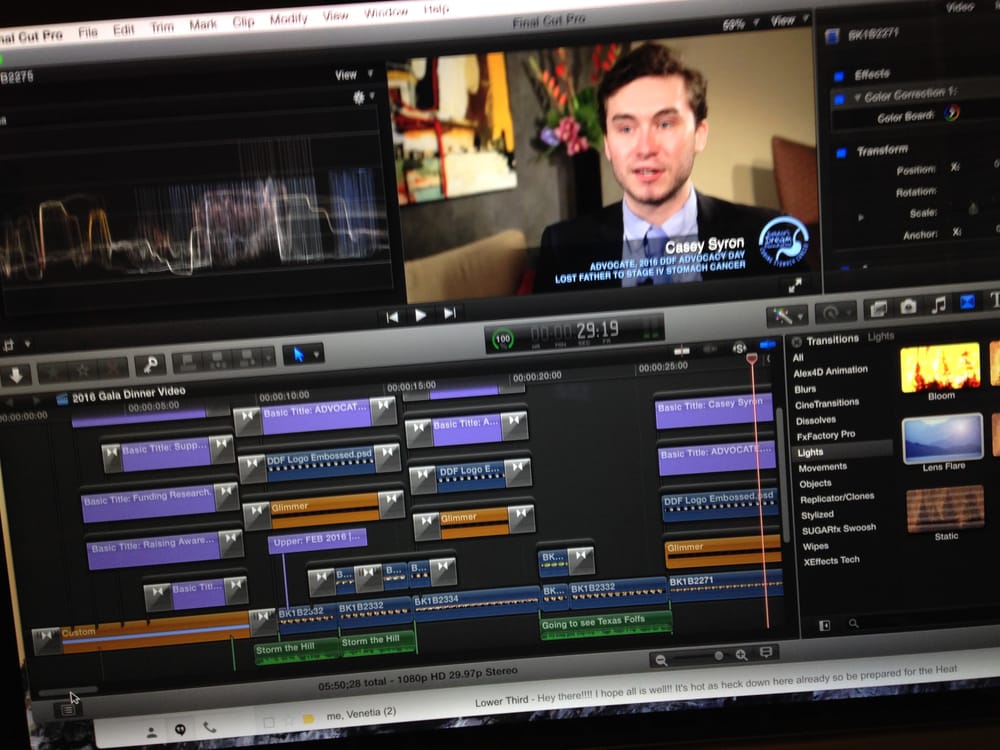This screenshot has width=1000, height=750.
Task: Open the Select tool arrow dropdown
Action: 303,354
